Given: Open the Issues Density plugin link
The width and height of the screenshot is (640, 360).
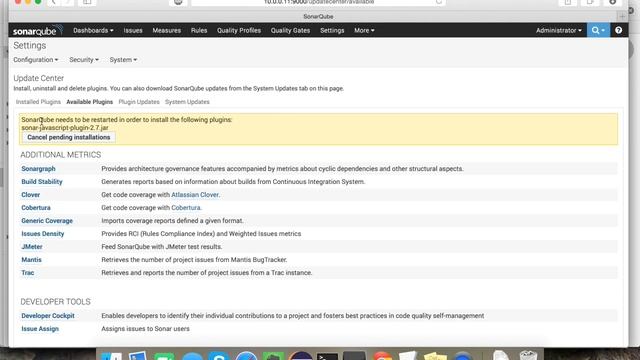Looking at the screenshot, I should (x=42, y=234).
